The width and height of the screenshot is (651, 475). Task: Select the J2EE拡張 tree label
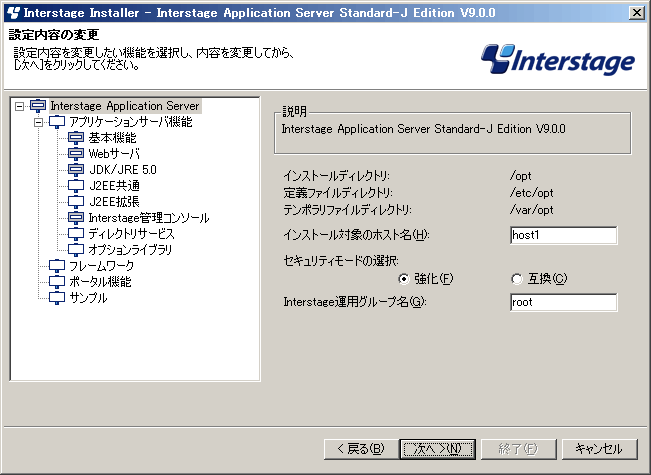click(114, 202)
